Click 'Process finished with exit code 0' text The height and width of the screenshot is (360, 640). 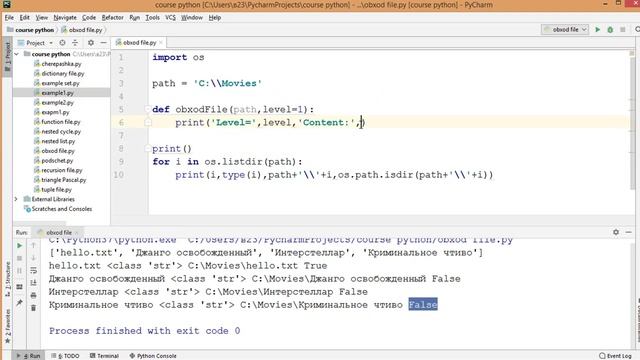pyautogui.click(x=144, y=331)
